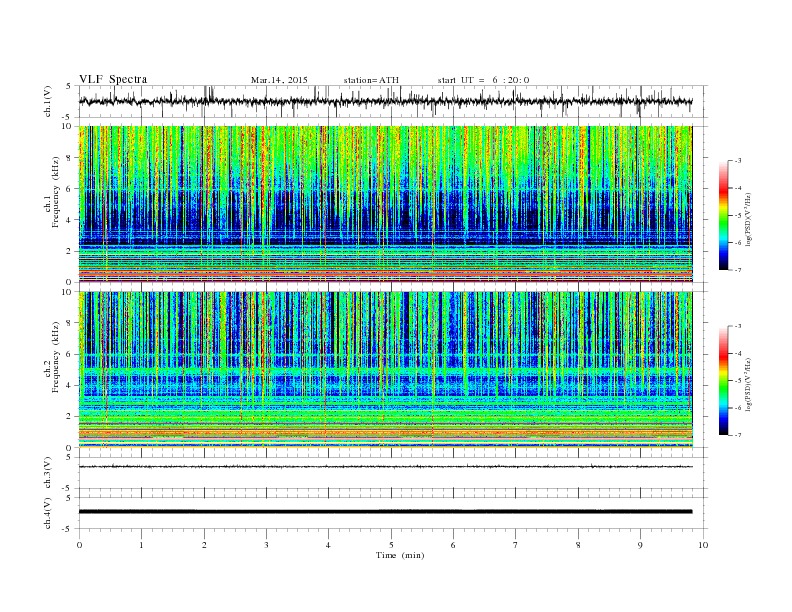The width and height of the screenshot is (792, 612).
Task: Select the "Mar.14, 2015" date label
Action: click(279, 80)
